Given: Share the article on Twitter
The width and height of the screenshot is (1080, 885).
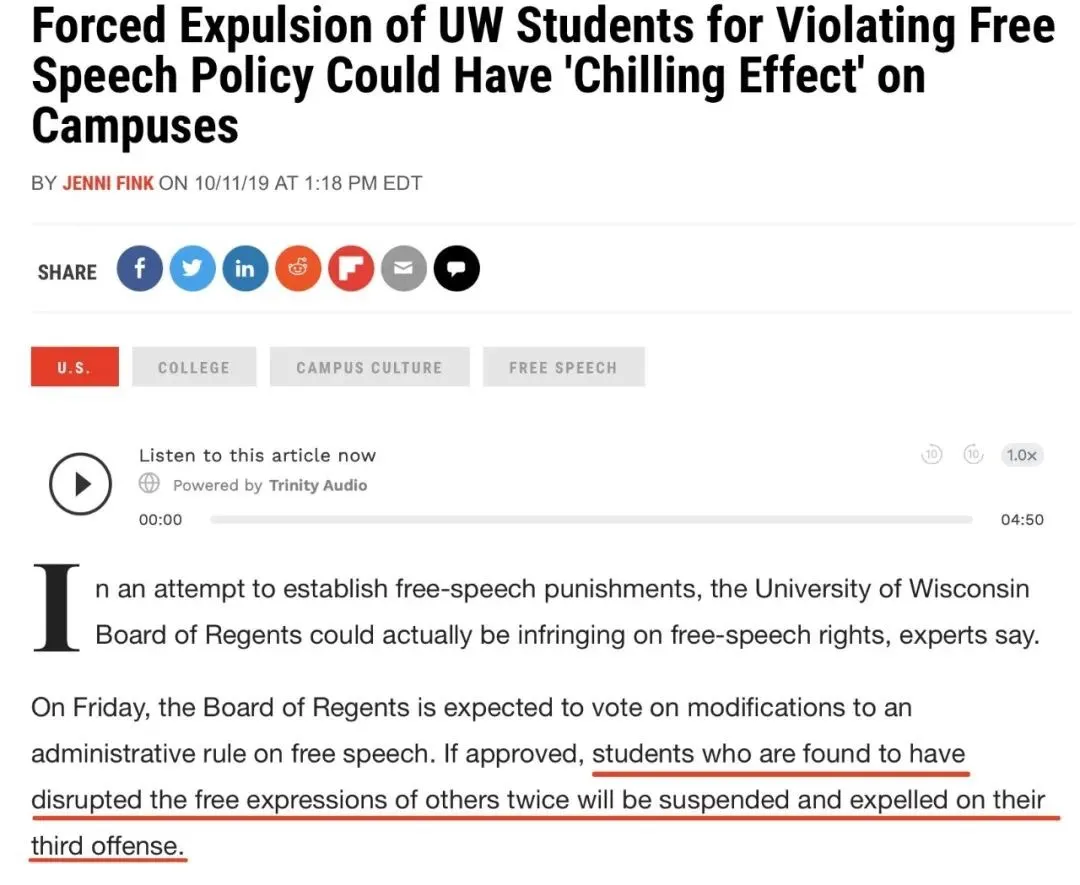Looking at the screenshot, I should [192, 270].
